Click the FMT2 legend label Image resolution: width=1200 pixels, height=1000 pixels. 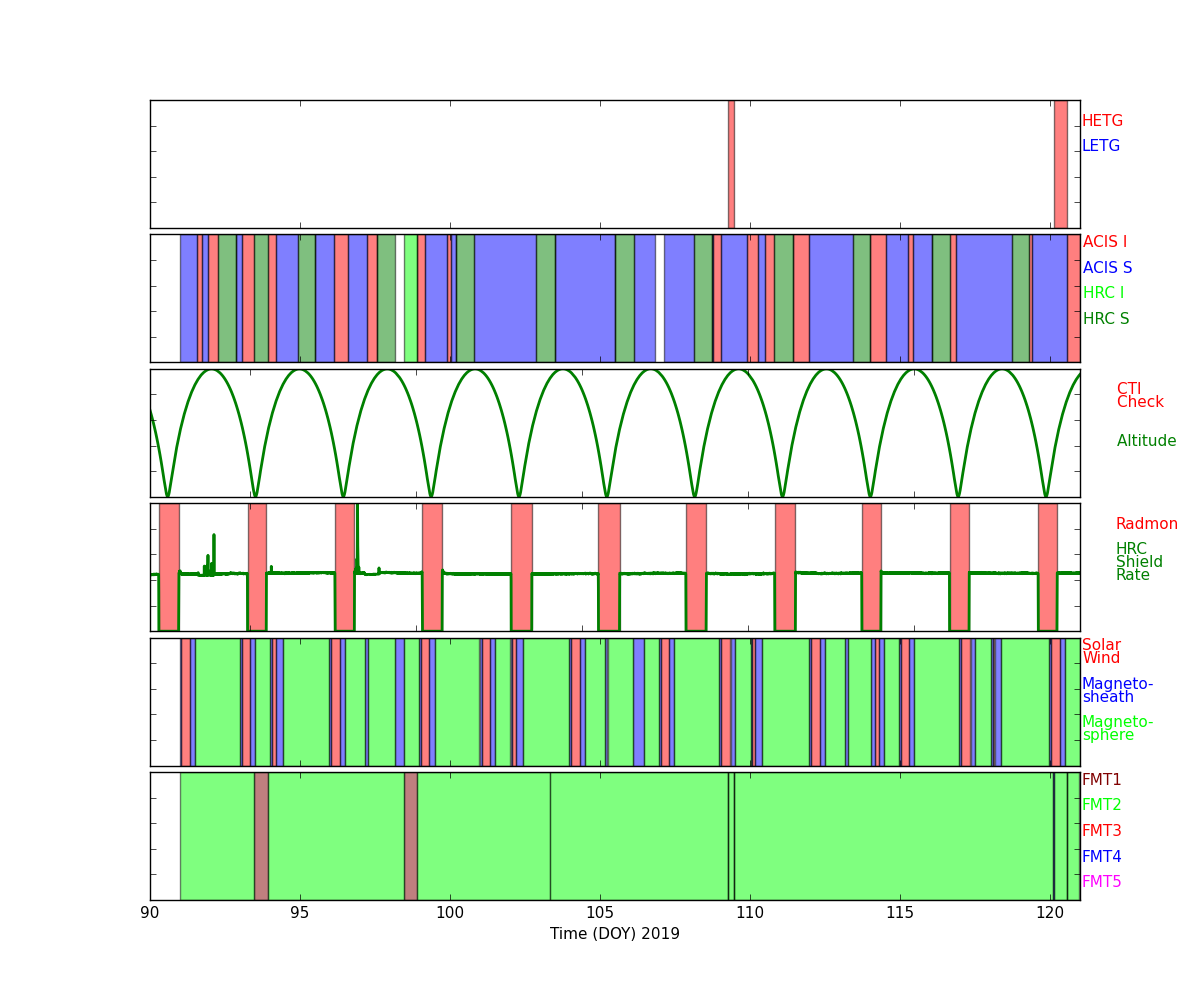(x=1101, y=805)
